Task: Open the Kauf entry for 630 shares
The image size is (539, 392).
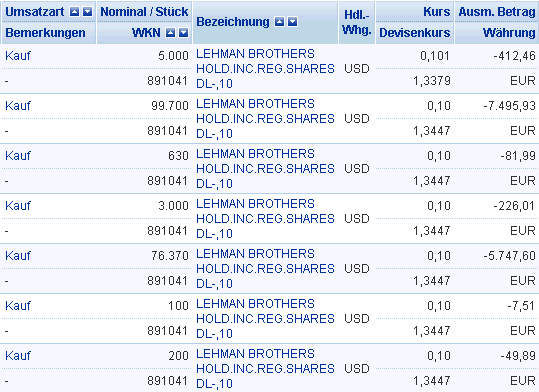Action: pos(18,156)
